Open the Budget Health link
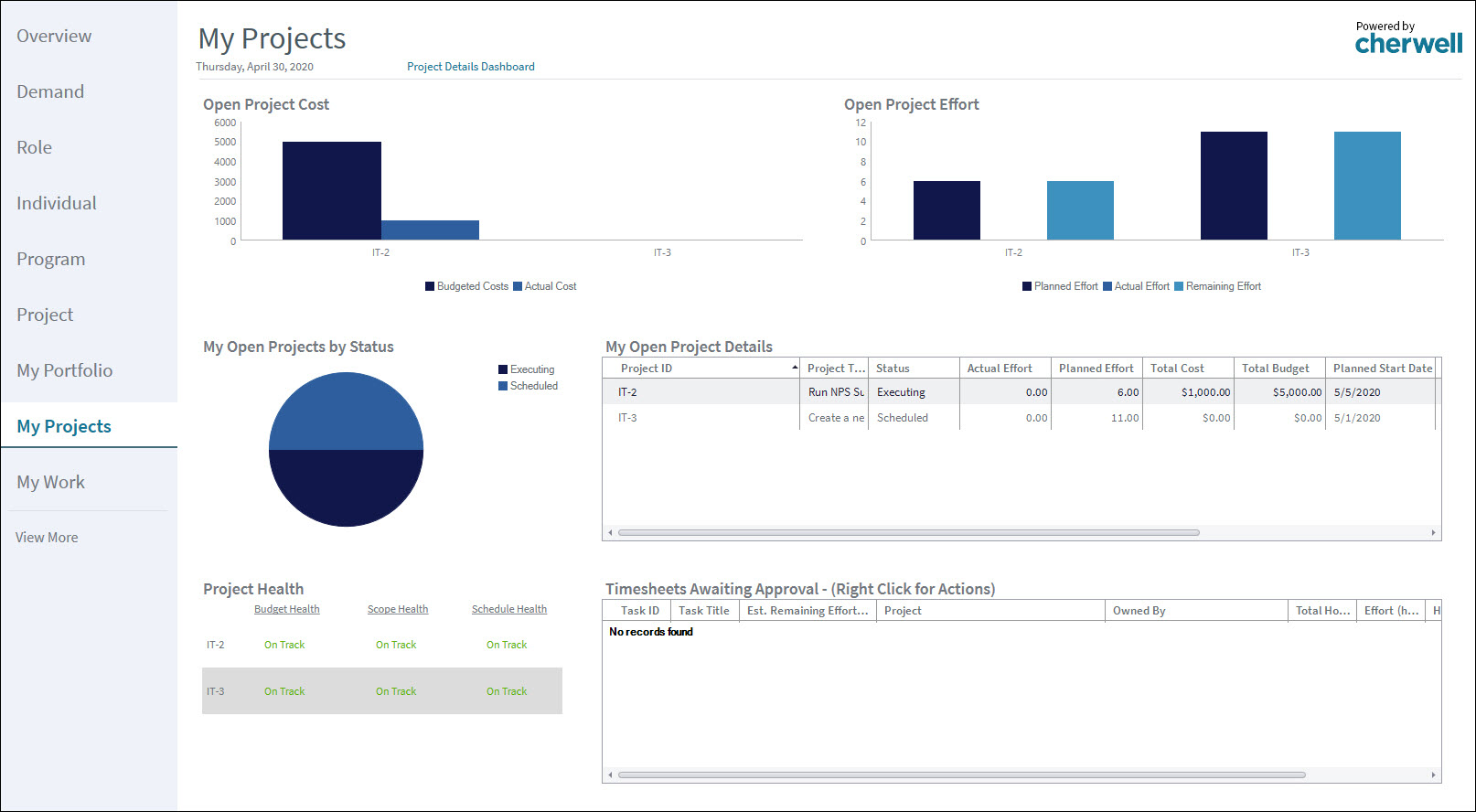Screen dimensions: 1476x812 pyautogui.click(x=287, y=609)
